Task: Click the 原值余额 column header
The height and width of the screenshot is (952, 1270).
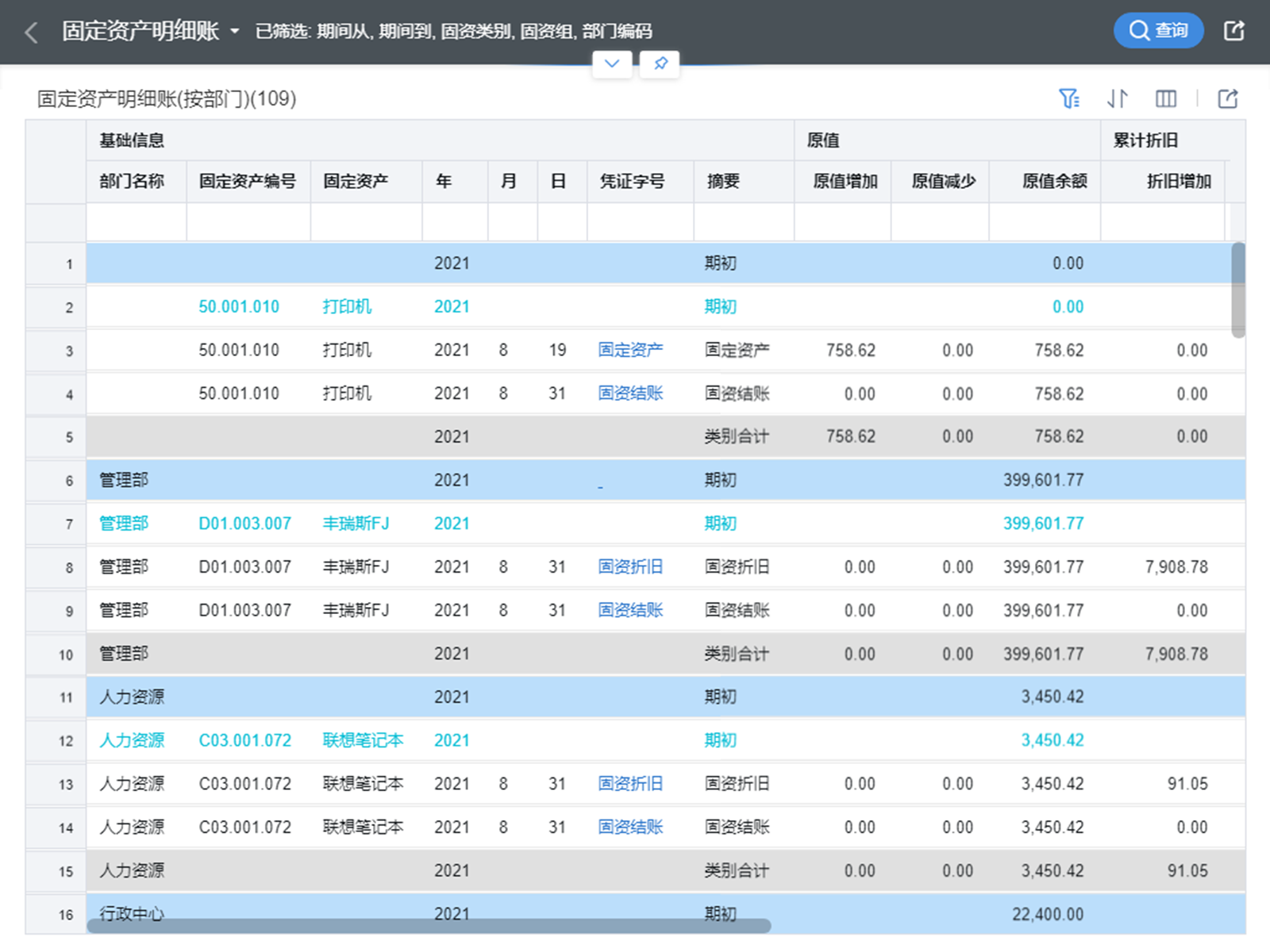Action: click(1045, 182)
